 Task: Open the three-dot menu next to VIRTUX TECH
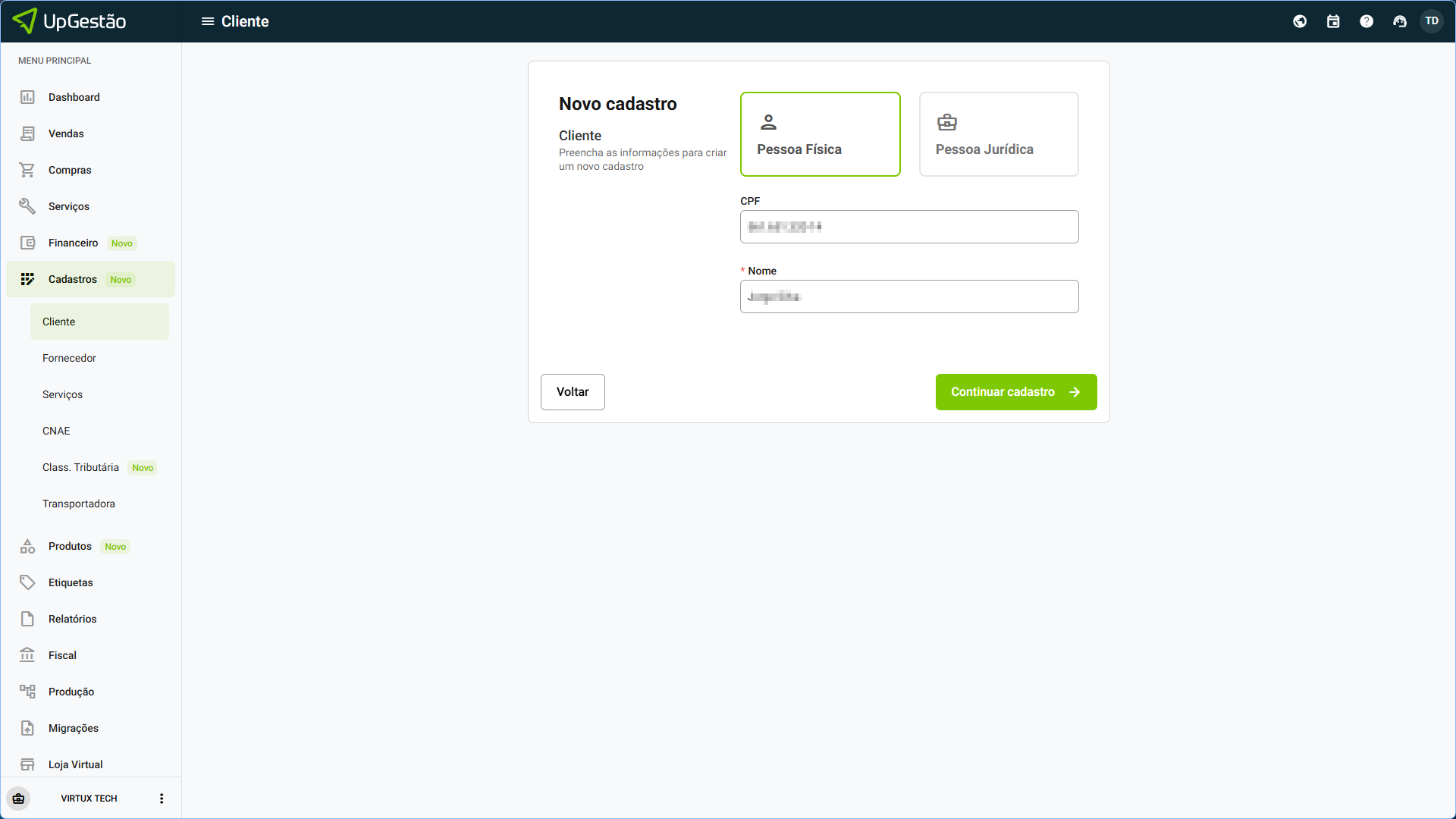tap(162, 799)
